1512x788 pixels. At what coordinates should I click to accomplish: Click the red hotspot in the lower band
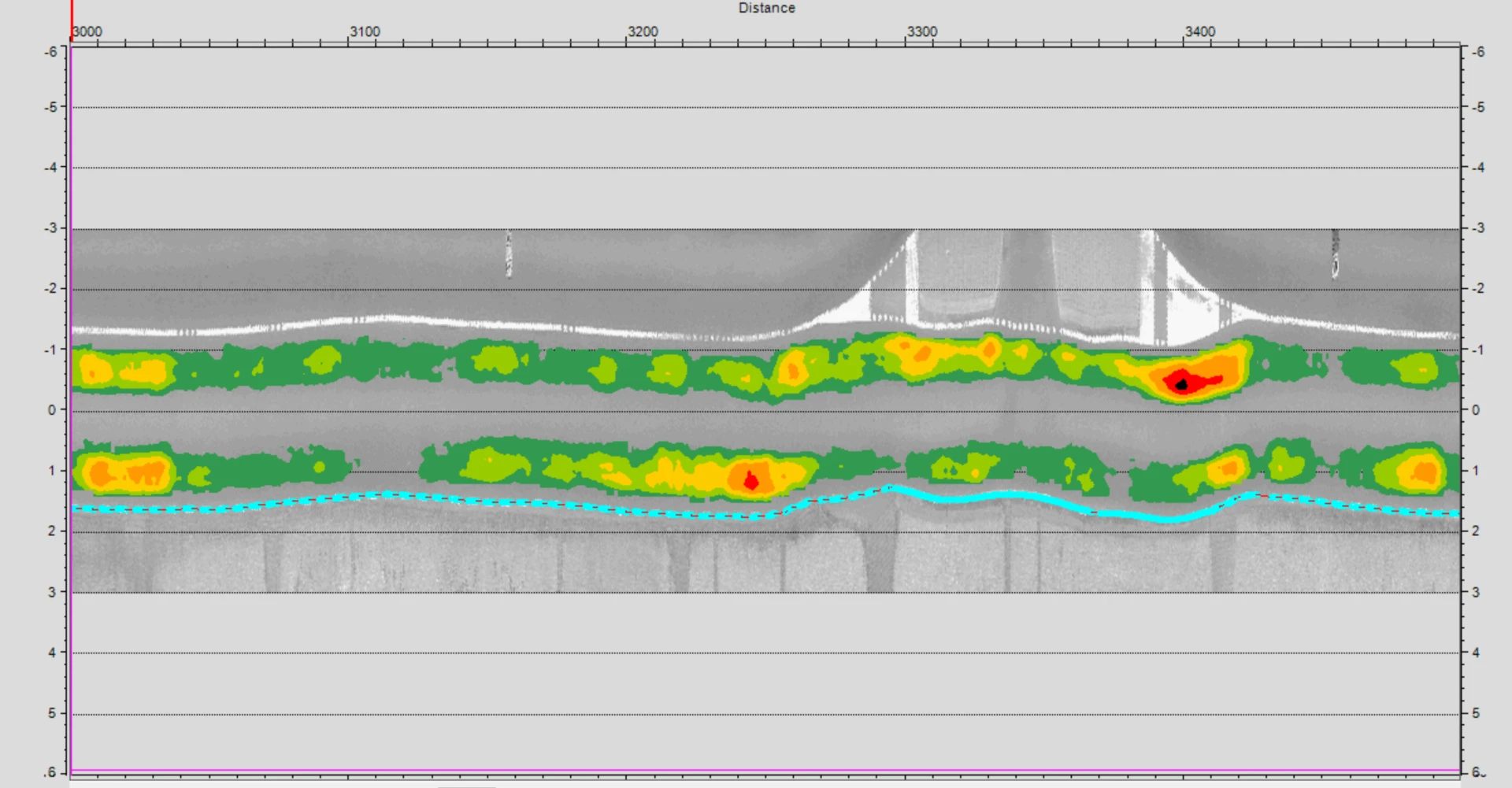[751, 480]
